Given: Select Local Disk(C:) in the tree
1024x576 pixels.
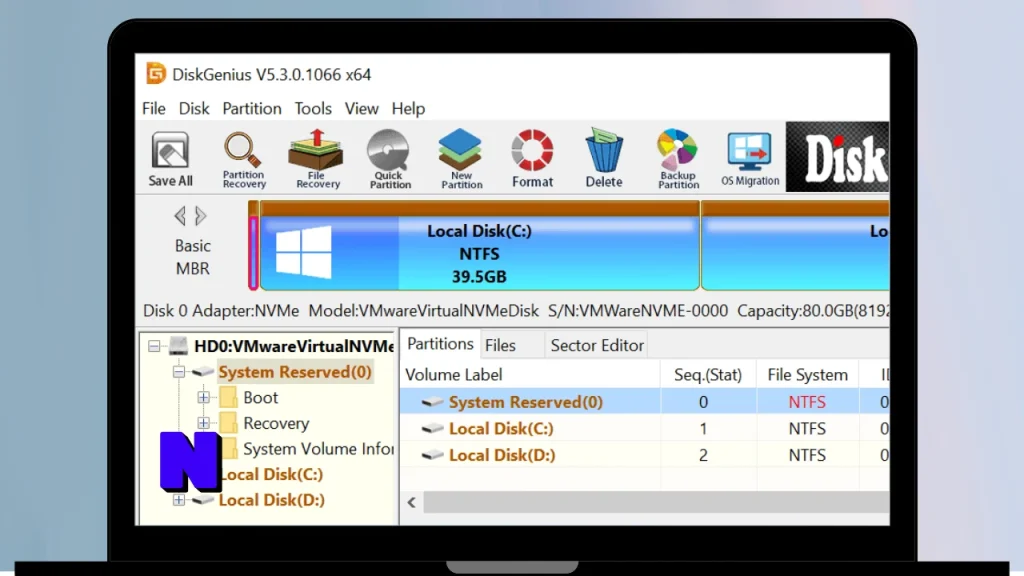Looking at the screenshot, I should tap(271, 474).
